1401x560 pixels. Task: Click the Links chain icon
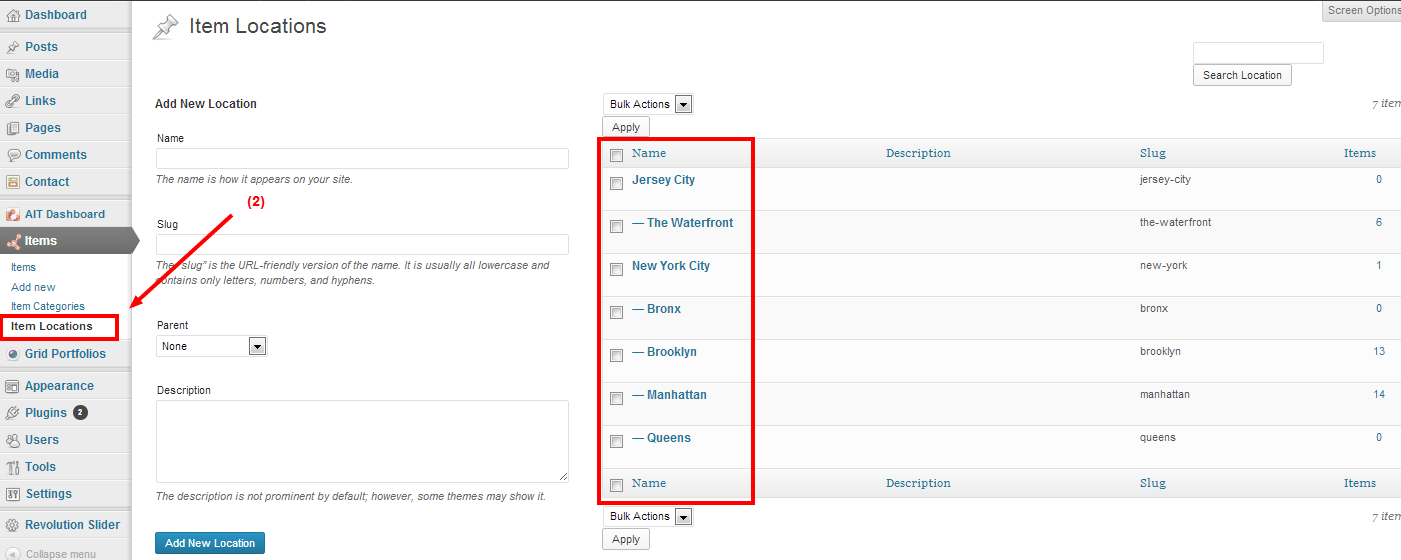tap(13, 101)
